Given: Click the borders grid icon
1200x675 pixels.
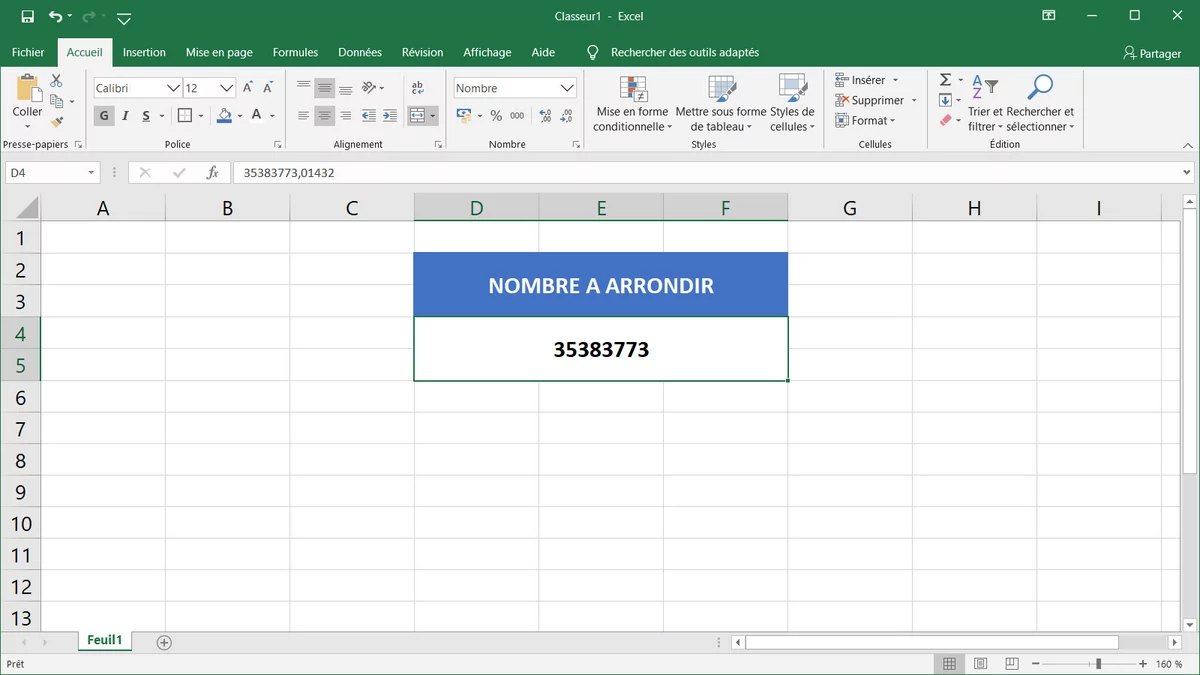Looking at the screenshot, I should (x=185, y=116).
